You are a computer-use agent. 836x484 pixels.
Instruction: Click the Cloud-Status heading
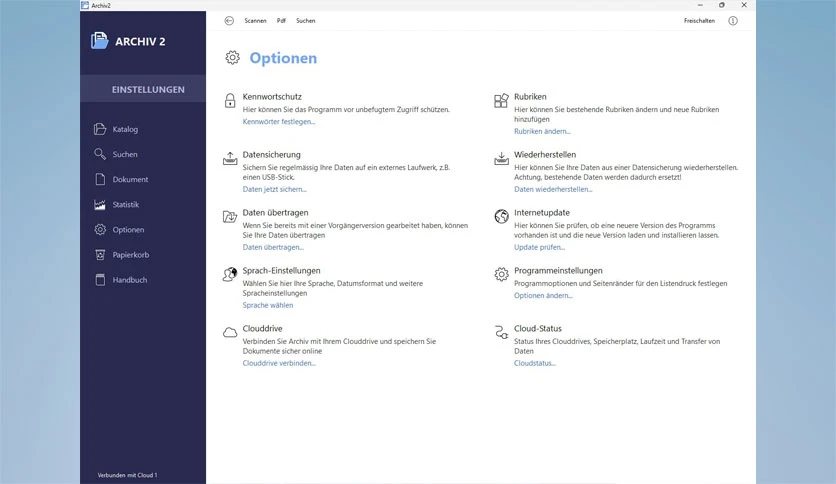click(537, 328)
